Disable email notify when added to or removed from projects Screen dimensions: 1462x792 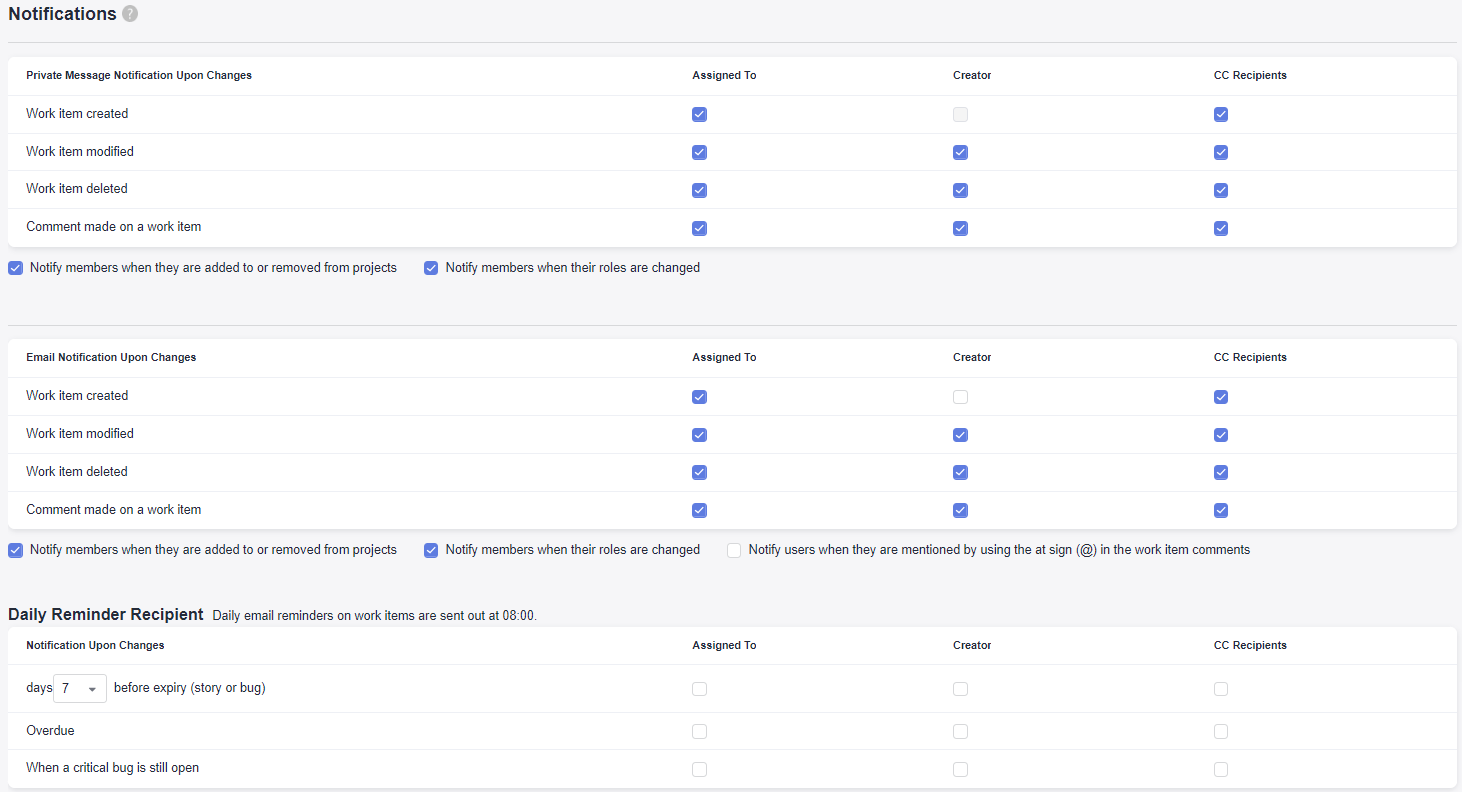[x=16, y=550]
